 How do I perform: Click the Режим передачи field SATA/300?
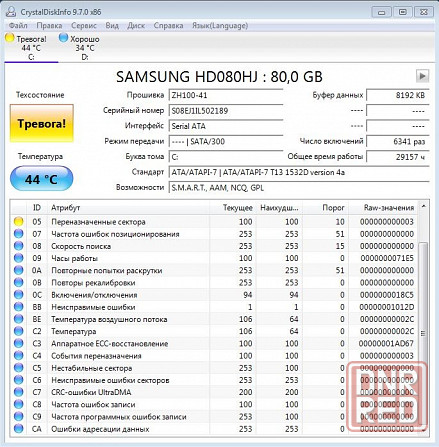pyautogui.click(x=226, y=141)
